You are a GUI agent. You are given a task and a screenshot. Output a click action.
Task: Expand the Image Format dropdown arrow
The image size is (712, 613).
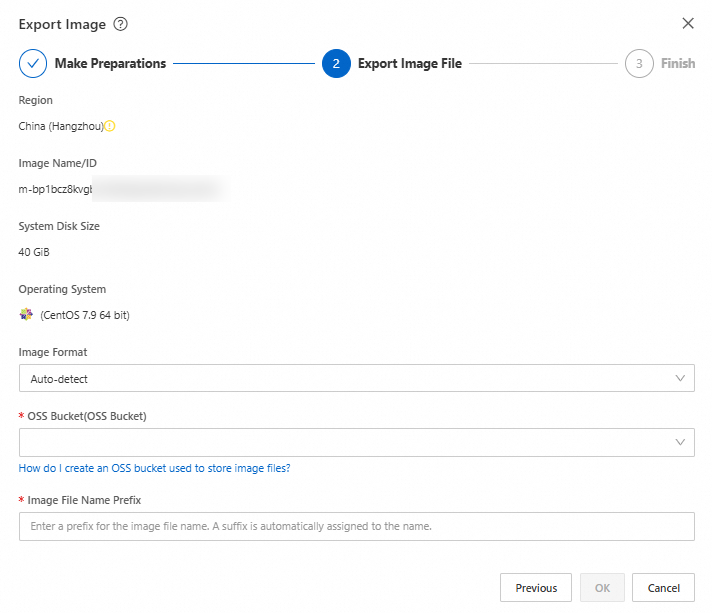pyautogui.click(x=680, y=379)
